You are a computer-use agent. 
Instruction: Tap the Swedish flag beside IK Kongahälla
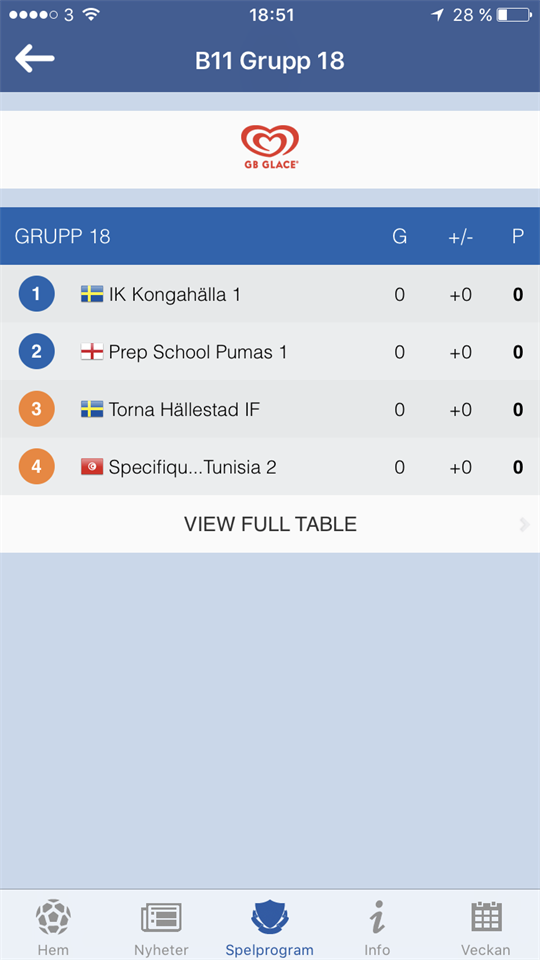coord(92,294)
